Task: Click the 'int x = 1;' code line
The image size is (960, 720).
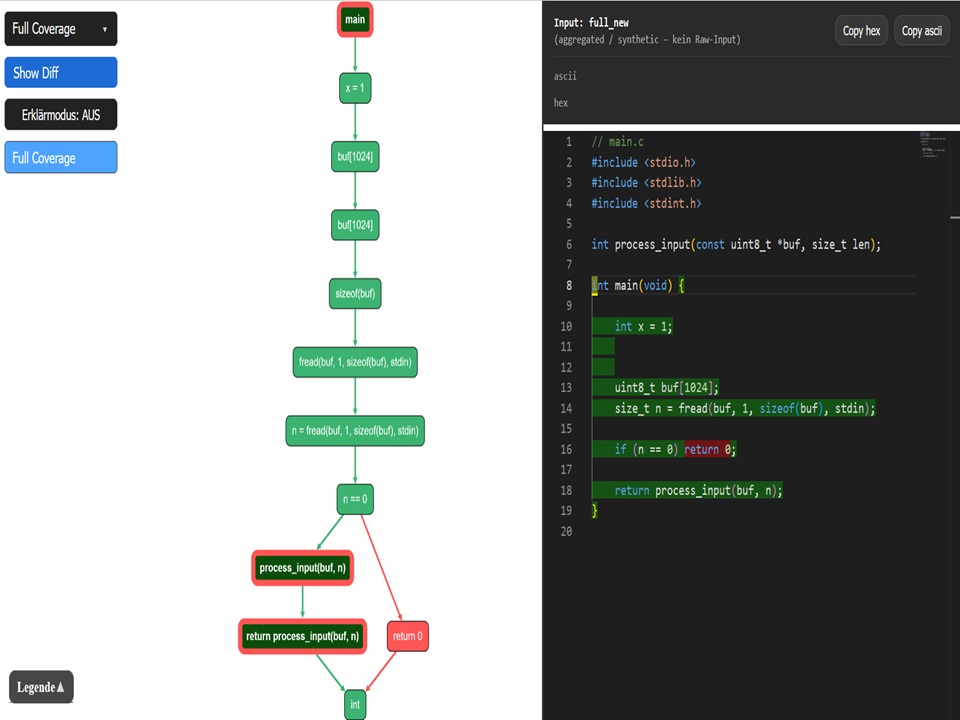Action: 643,326
